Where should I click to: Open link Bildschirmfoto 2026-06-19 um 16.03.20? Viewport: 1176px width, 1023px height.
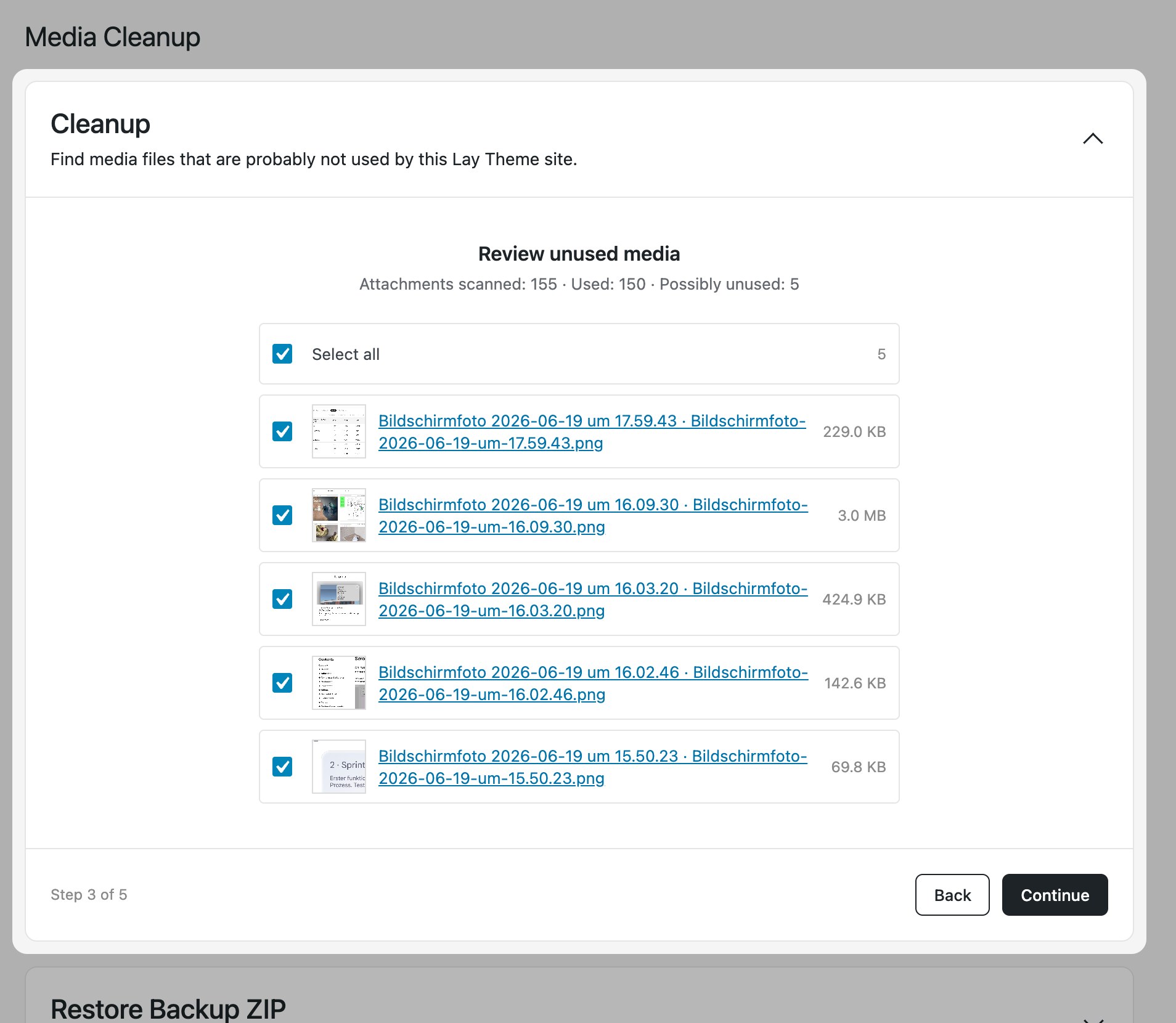coord(593,599)
